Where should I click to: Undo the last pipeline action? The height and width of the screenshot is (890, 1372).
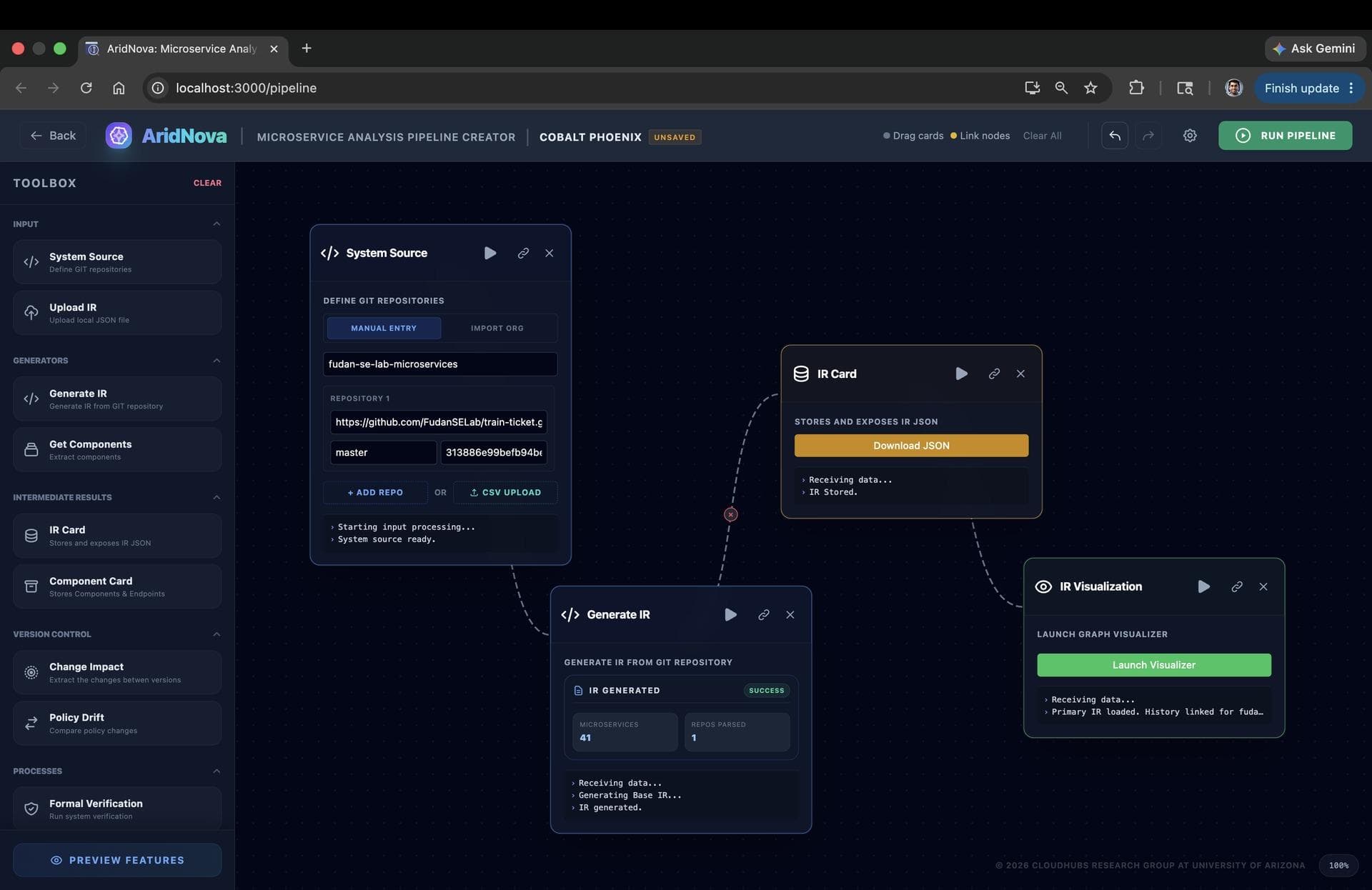tap(1115, 136)
